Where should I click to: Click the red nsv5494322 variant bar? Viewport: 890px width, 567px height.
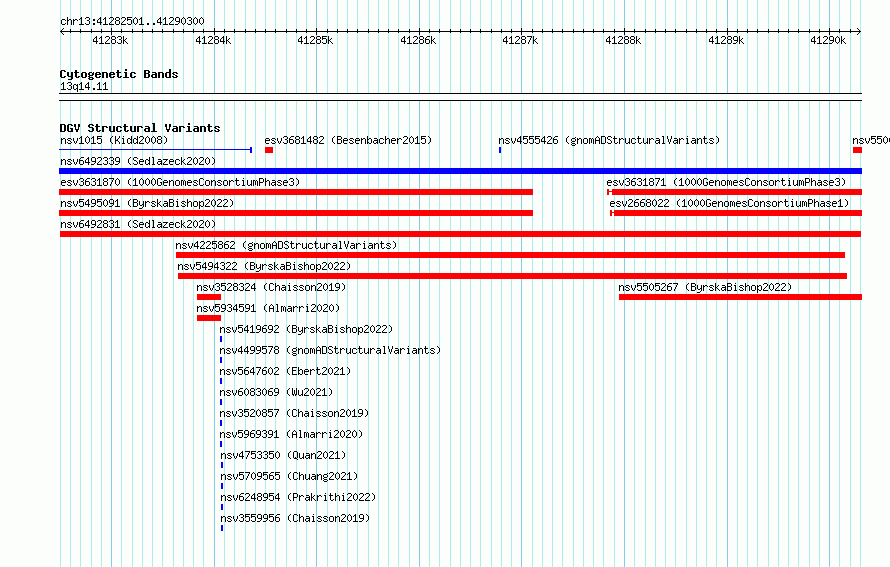[513, 276]
